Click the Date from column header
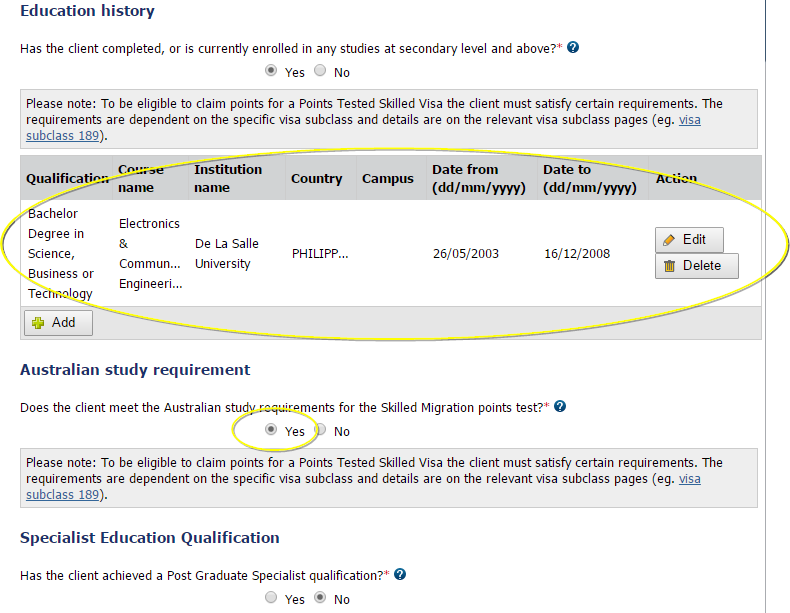 coord(478,179)
